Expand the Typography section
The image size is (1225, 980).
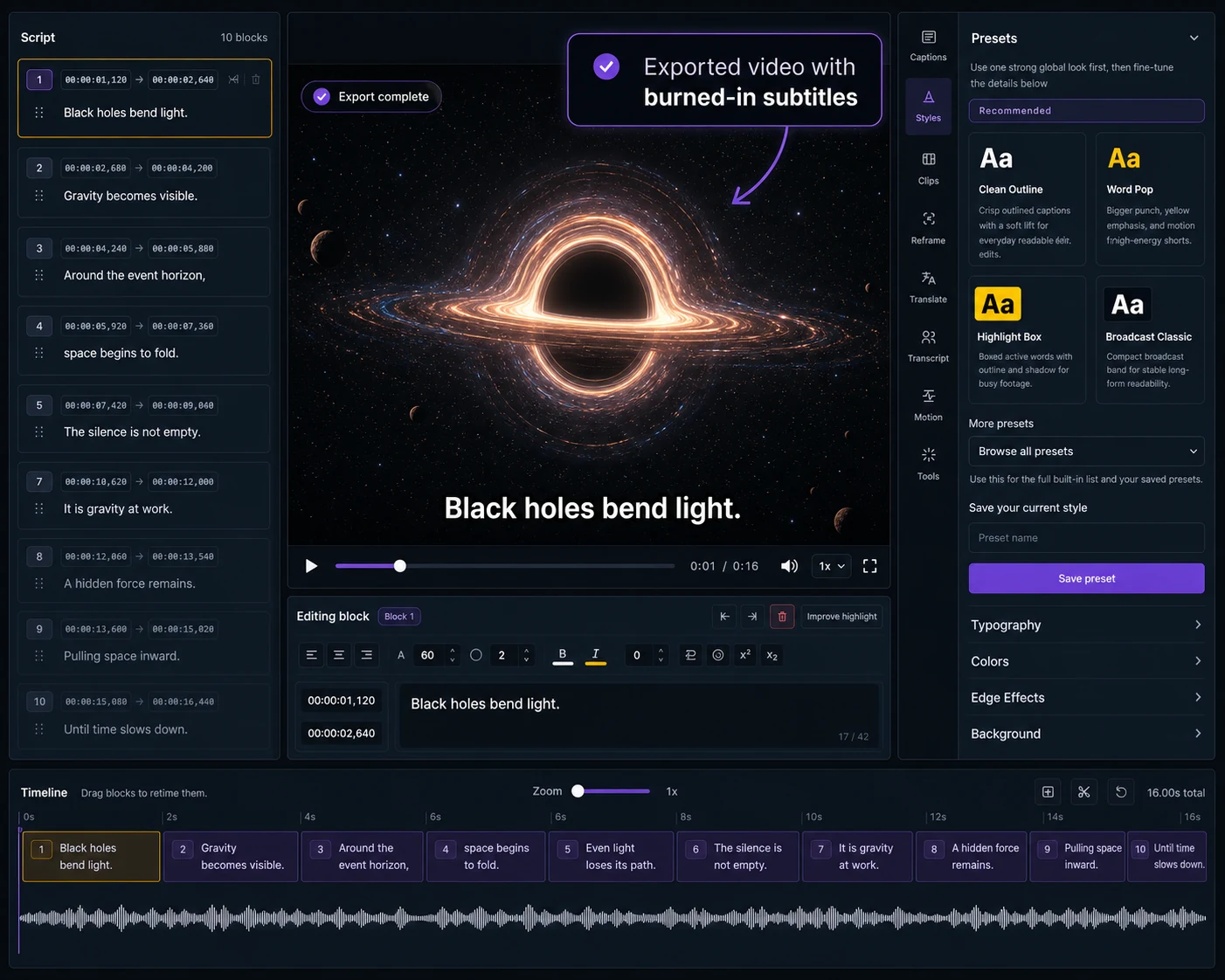[x=1086, y=625]
